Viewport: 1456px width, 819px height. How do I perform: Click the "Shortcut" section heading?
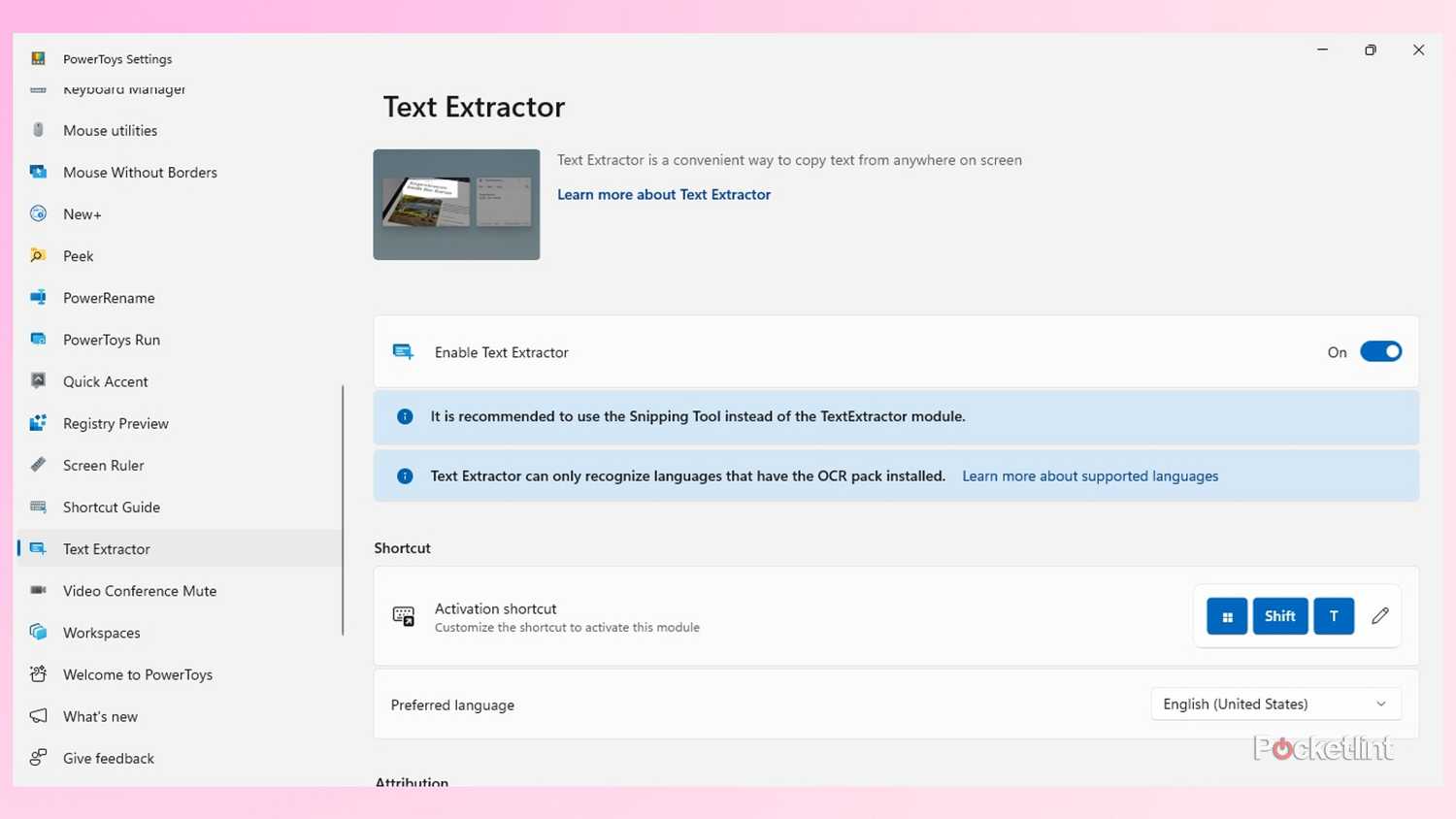click(x=402, y=548)
